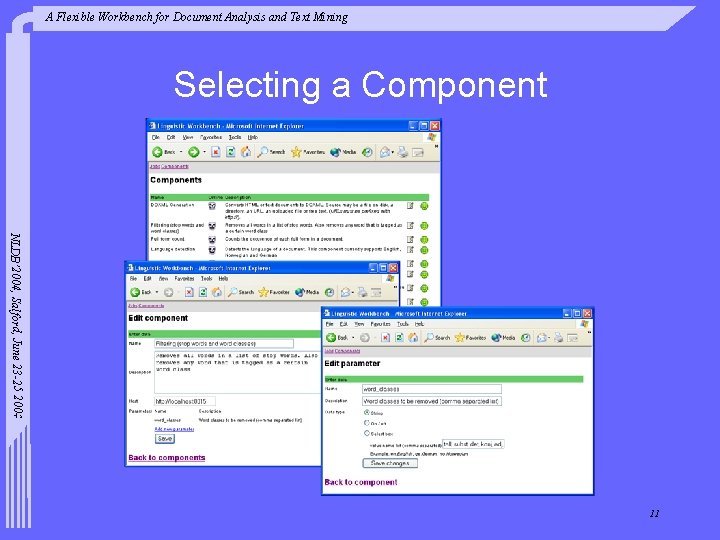
Task: Open Edit menu in Edit component window
Action: pos(147,279)
